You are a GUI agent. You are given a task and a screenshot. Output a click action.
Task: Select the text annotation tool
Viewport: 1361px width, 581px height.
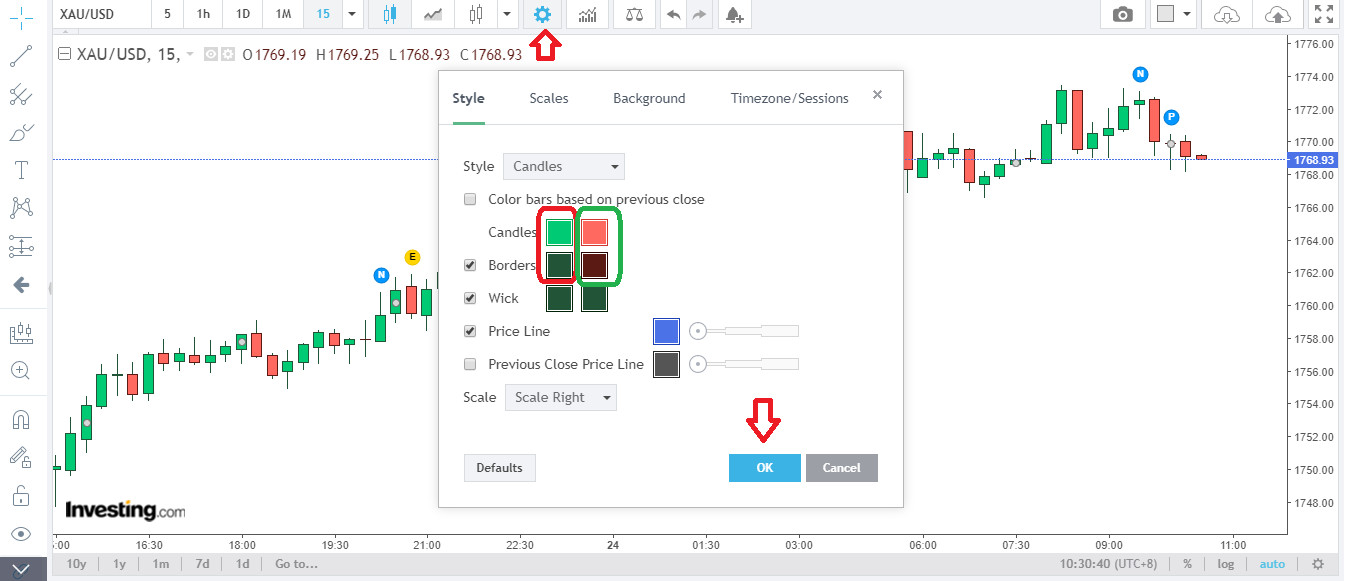pos(22,170)
